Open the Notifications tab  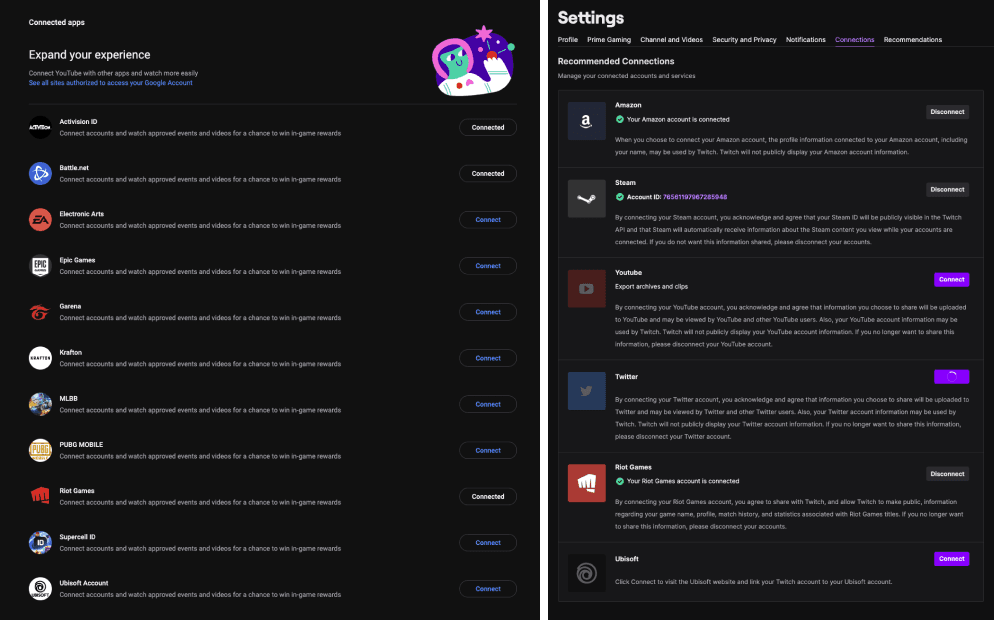tap(806, 39)
